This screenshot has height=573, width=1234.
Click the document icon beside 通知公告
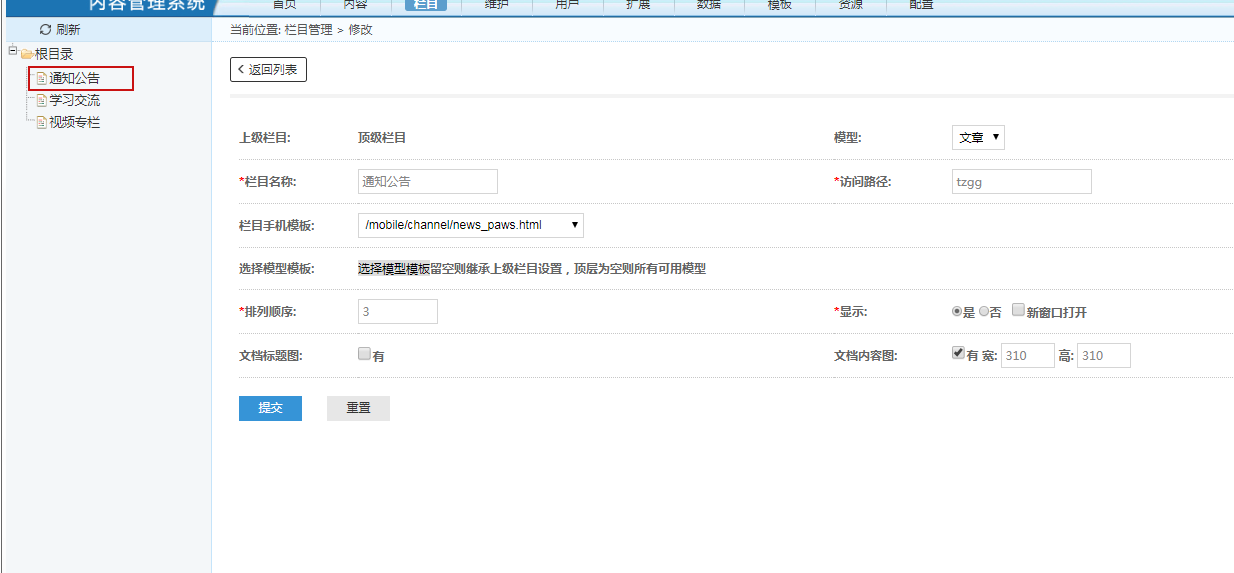41,78
